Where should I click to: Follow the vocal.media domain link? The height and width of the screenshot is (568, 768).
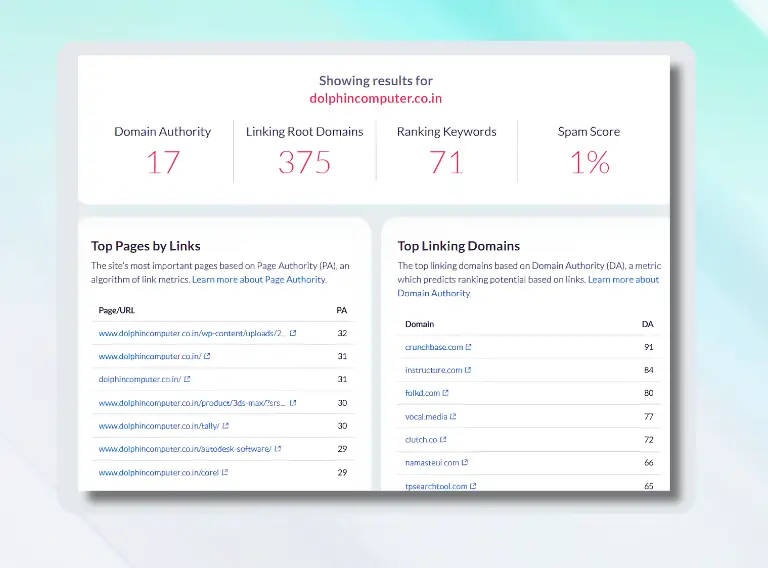(x=426, y=416)
